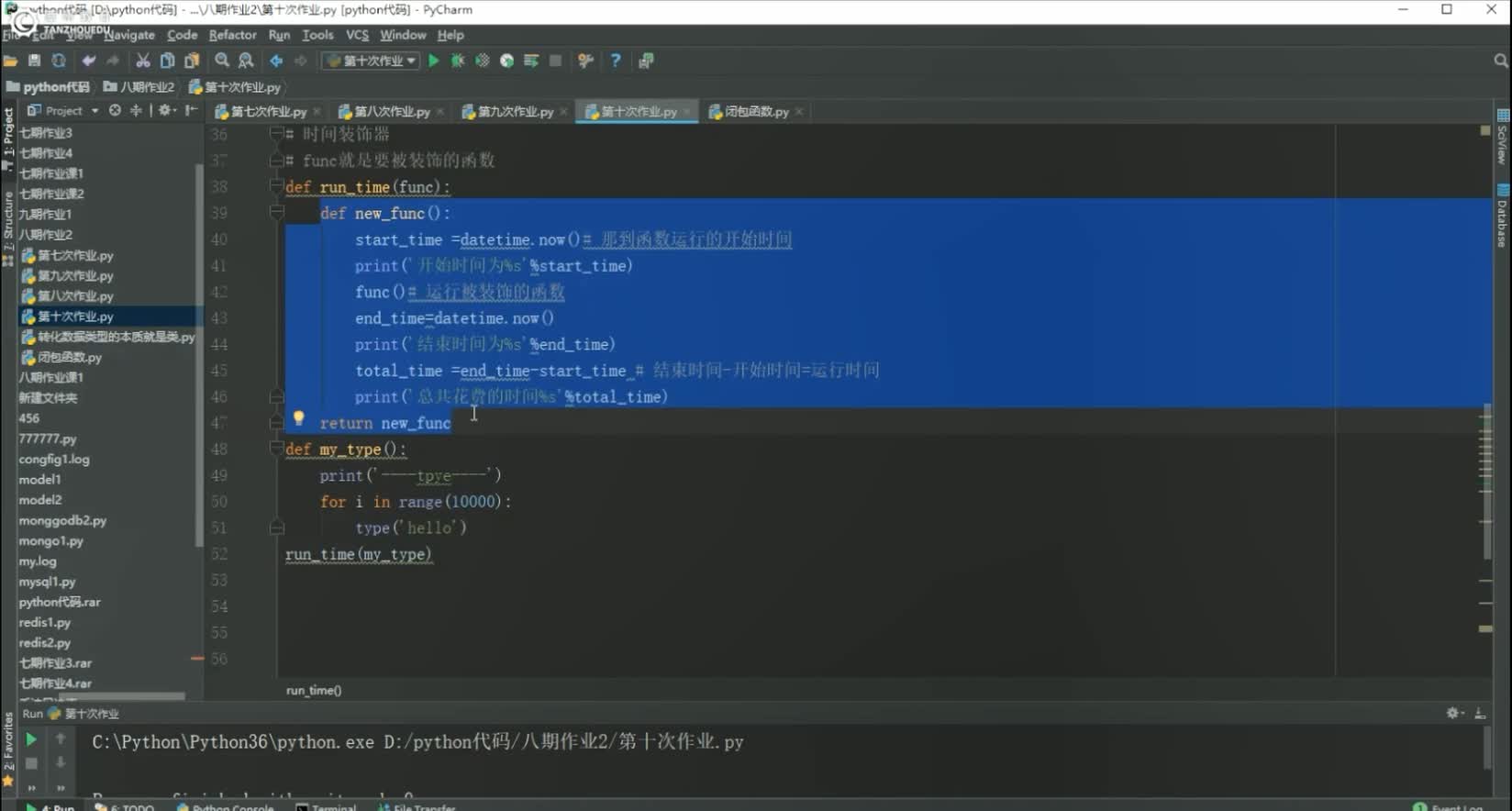Click the python代码 breadcrumb
This screenshot has height=811, width=1512.
coord(48,87)
